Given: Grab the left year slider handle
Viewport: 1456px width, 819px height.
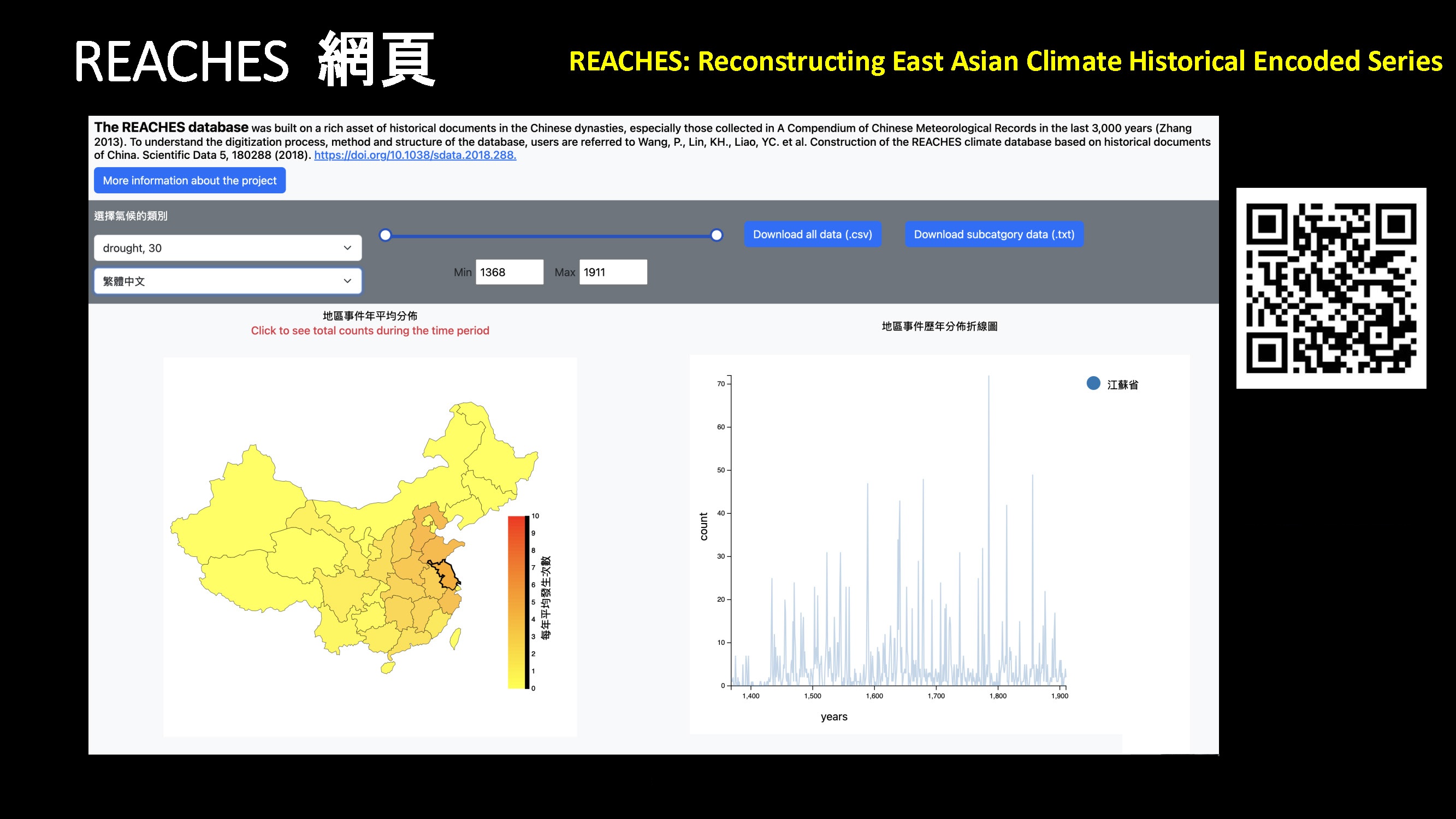Looking at the screenshot, I should pos(385,235).
